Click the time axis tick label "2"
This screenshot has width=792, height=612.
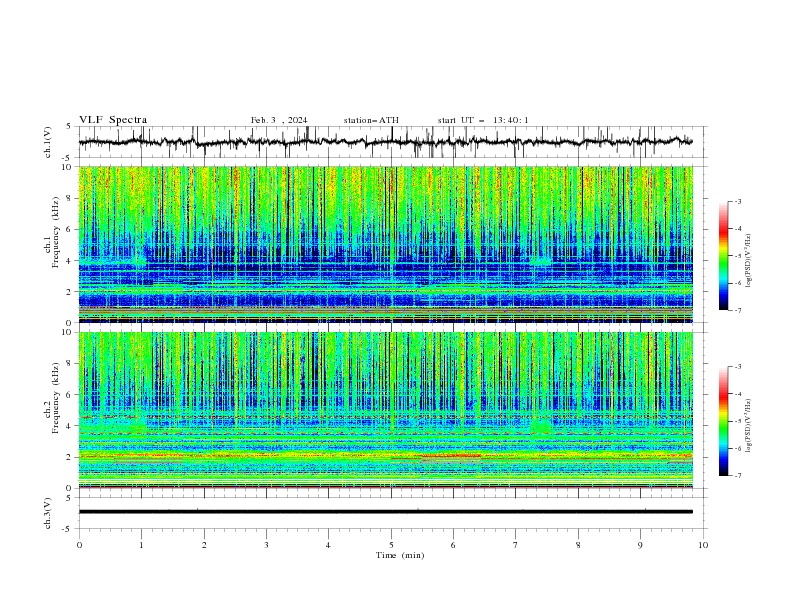tap(204, 545)
